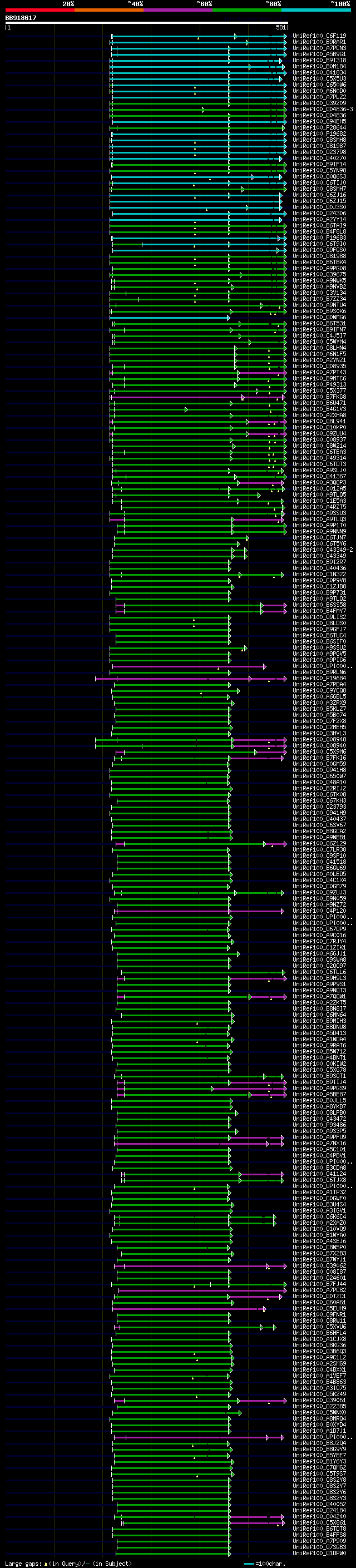Click the cyan =100char. scale bar legend
The width and height of the screenshot is (356, 1568).
click(x=265, y=1563)
